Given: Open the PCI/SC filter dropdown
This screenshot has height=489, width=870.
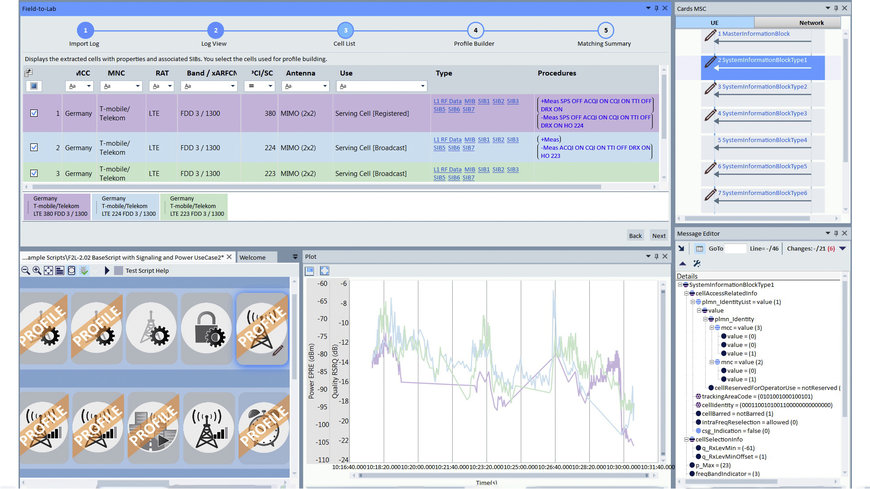Looking at the screenshot, I should pos(270,86).
